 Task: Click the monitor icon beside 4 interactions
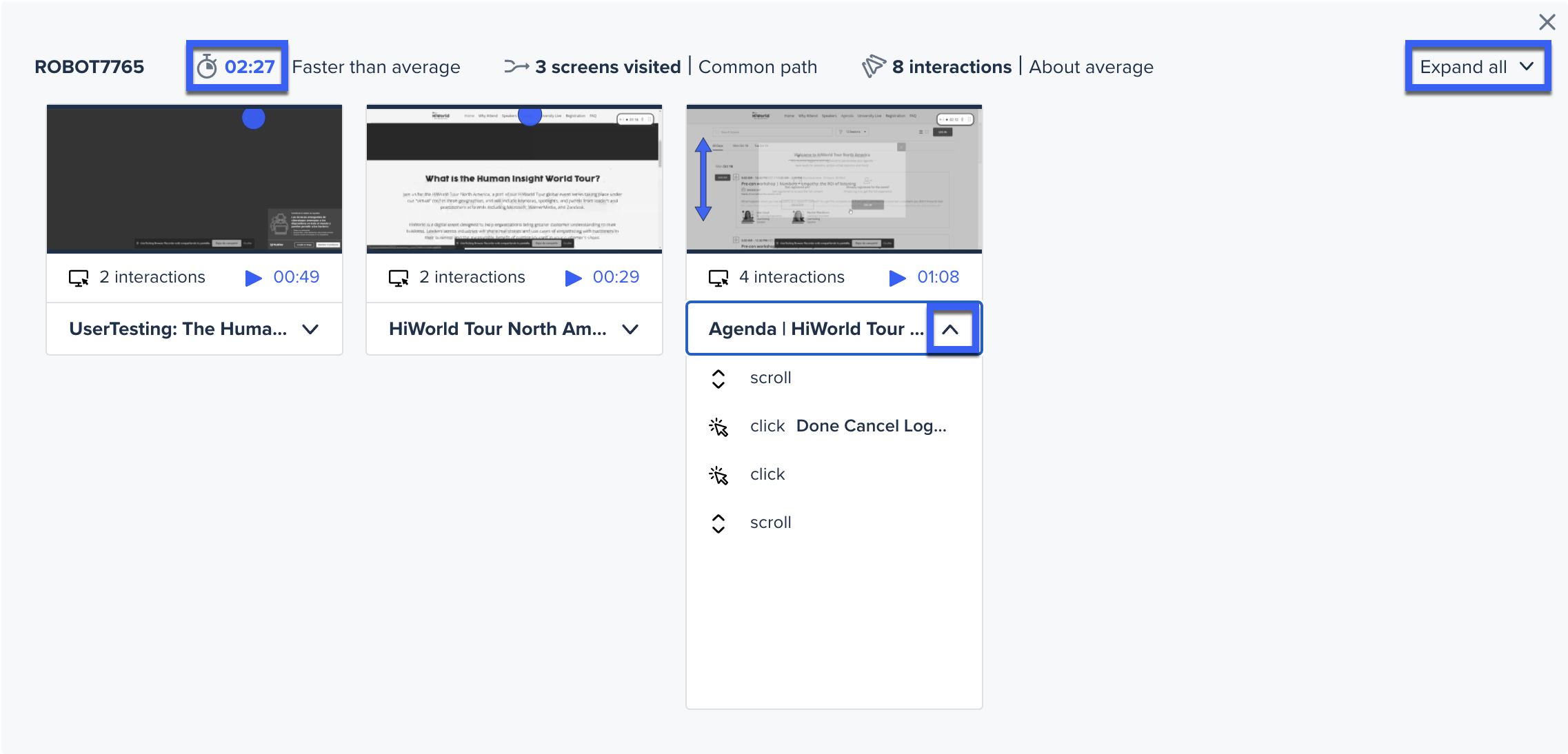pyautogui.click(x=718, y=278)
